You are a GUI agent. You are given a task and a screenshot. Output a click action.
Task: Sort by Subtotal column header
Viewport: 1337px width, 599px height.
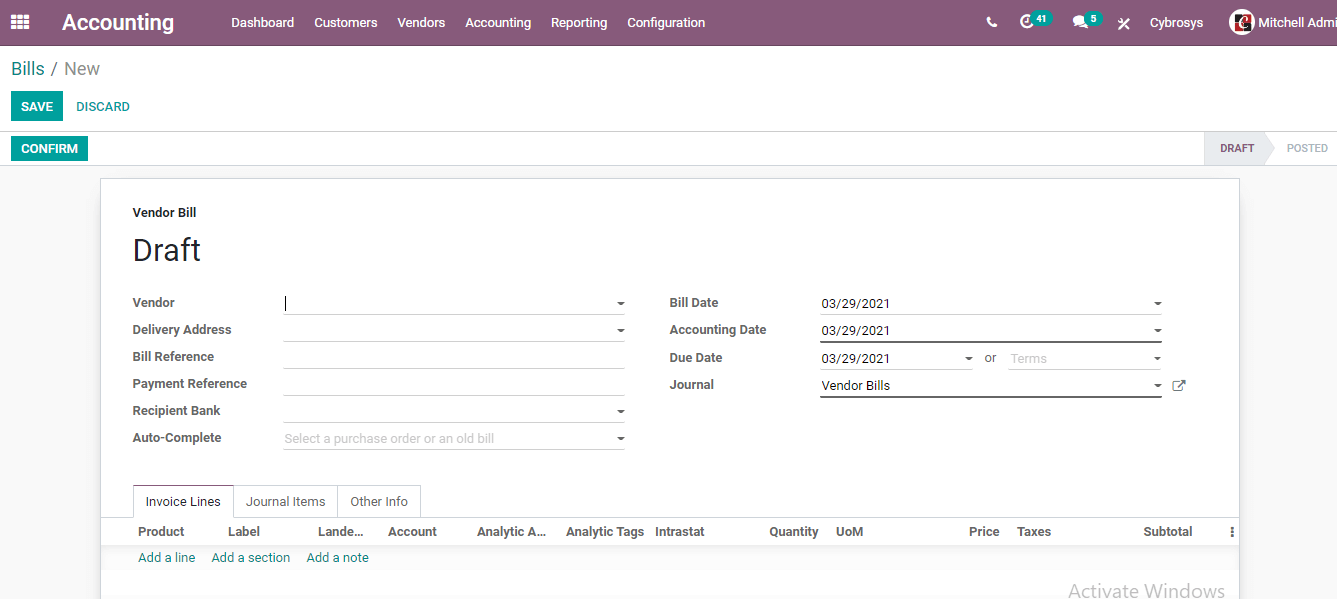tap(1168, 532)
